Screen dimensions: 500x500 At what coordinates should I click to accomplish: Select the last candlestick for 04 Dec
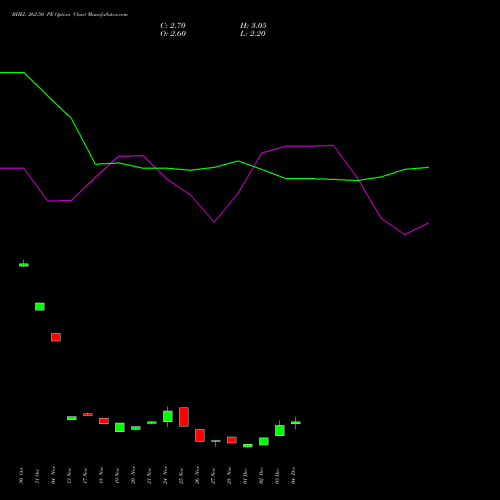[x=296, y=423]
